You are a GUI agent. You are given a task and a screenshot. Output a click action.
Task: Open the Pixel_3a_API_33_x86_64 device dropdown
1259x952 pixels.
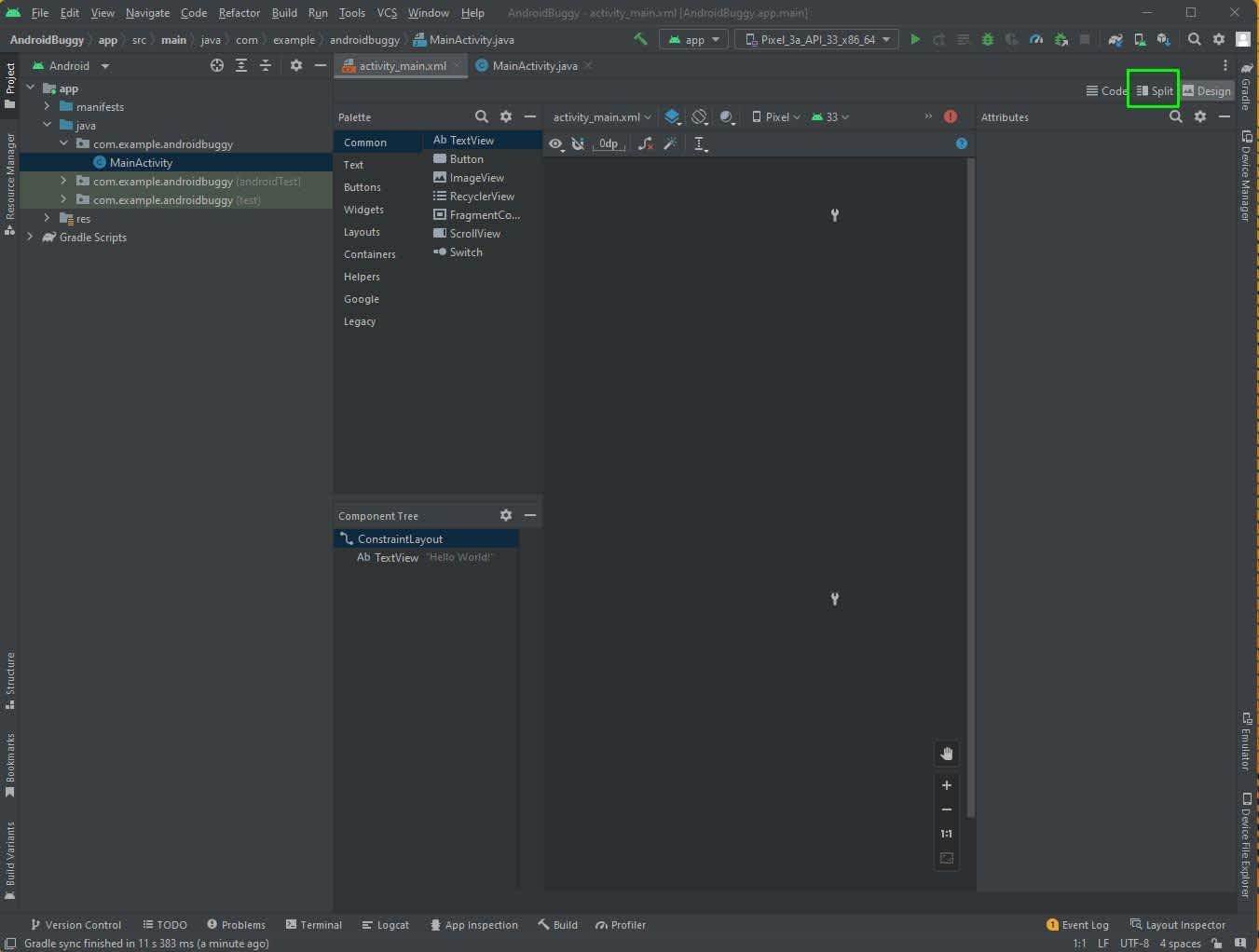817,39
